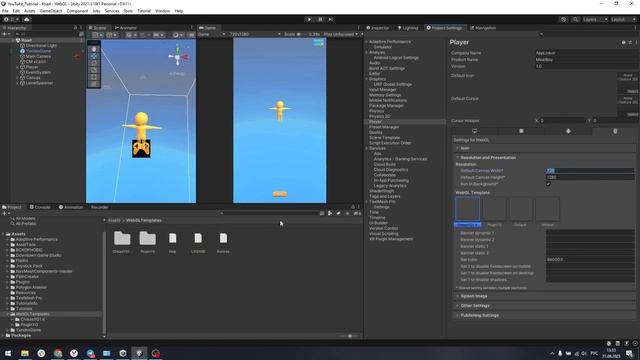Open the Layers dropdown

(x=595, y=19)
